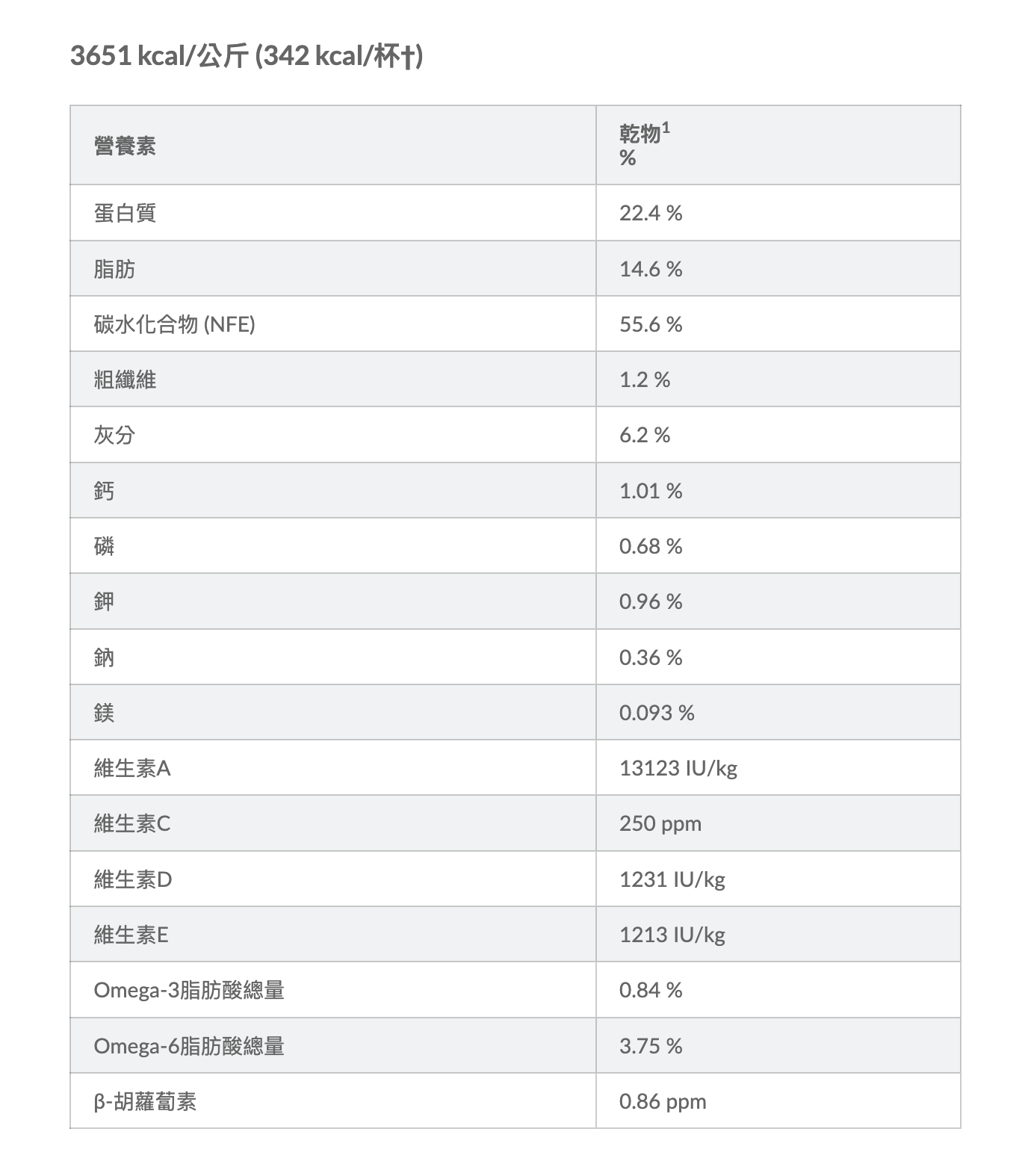Select the 磷 row label

pos(104,546)
